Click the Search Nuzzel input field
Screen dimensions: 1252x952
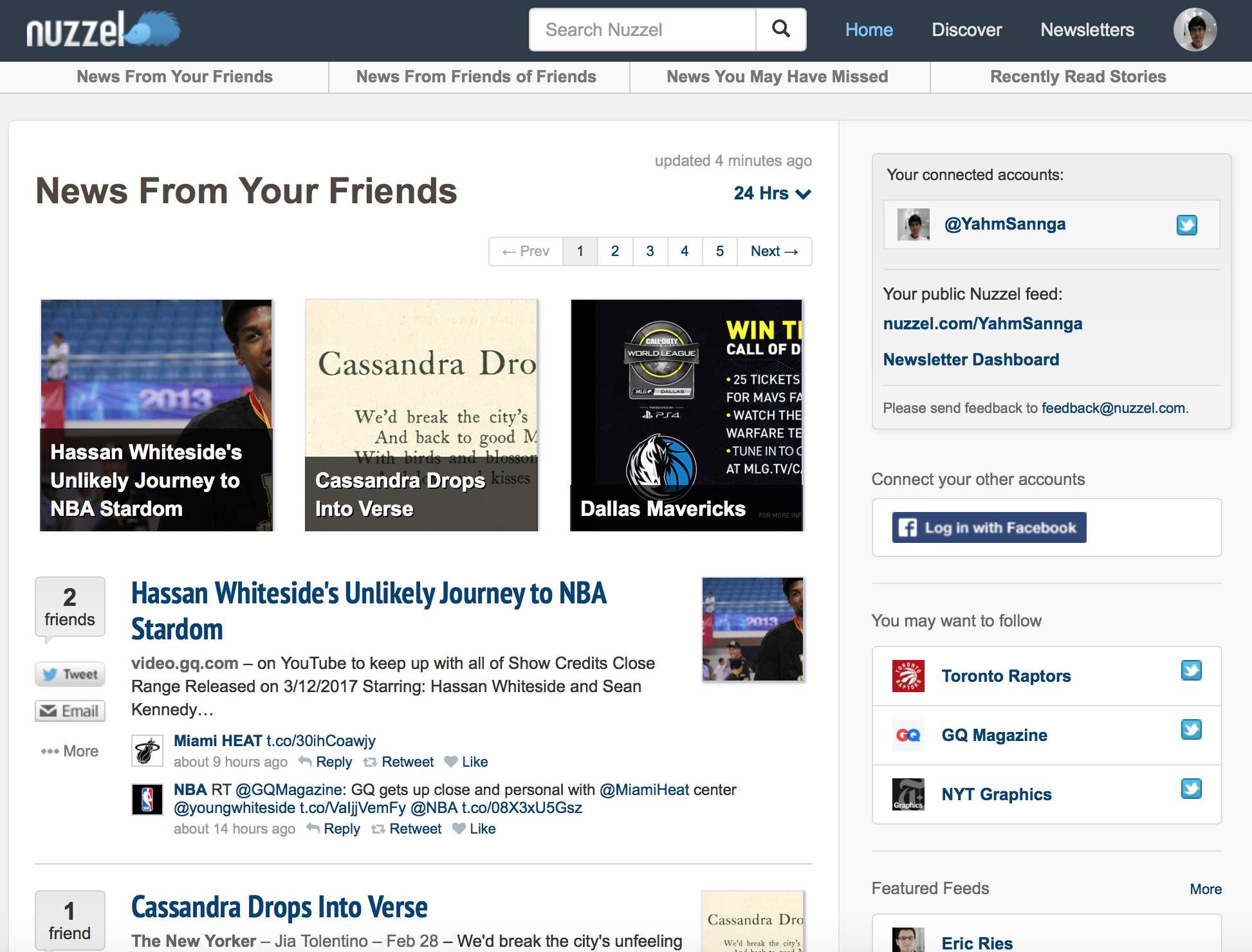[642, 30]
